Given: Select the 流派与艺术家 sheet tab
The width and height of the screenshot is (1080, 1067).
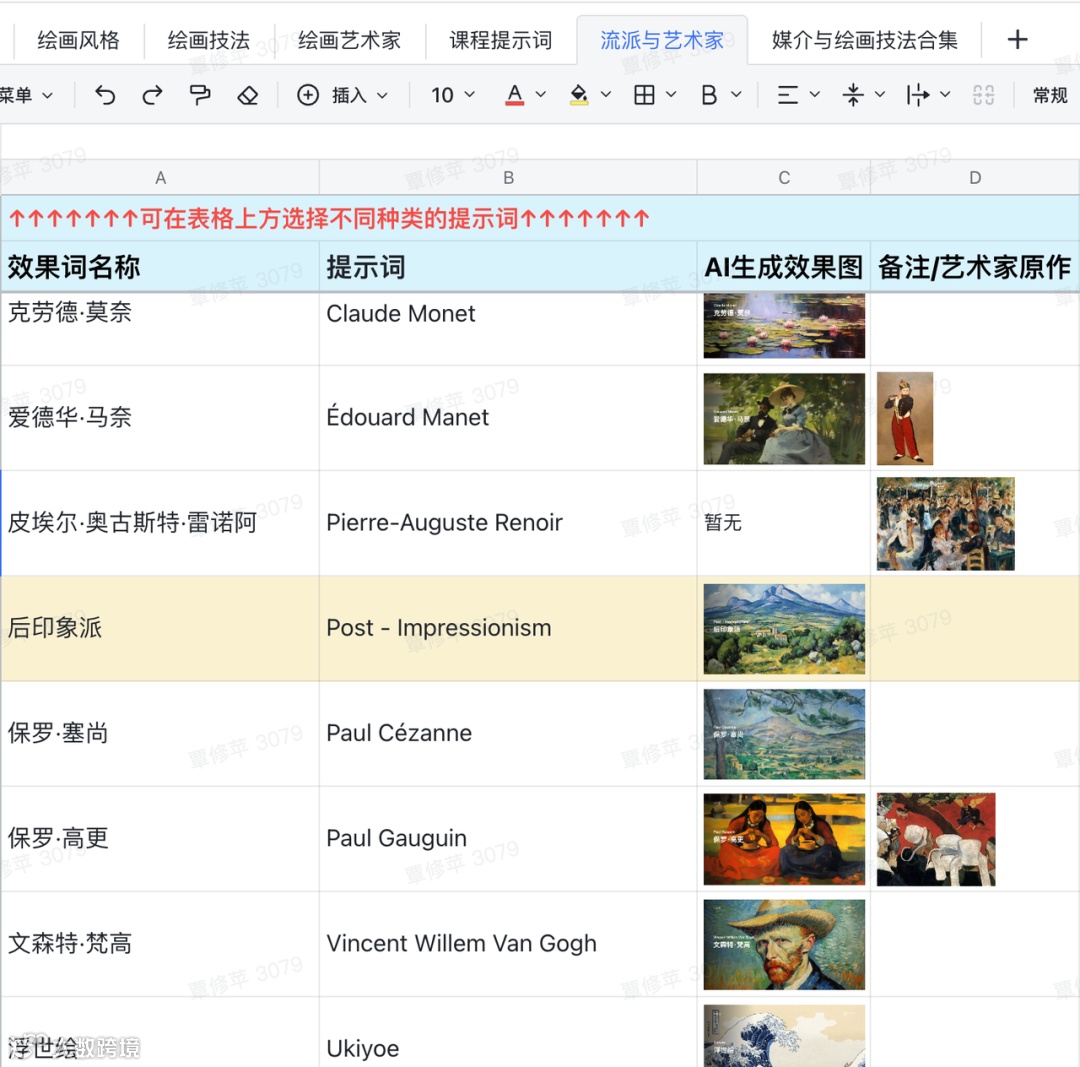Looking at the screenshot, I should click(662, 40).
